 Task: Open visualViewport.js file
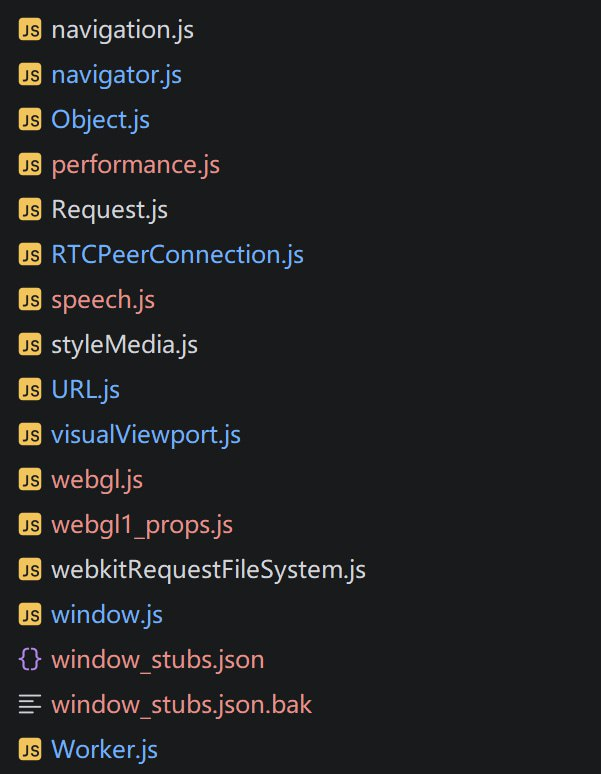[145, 435]
